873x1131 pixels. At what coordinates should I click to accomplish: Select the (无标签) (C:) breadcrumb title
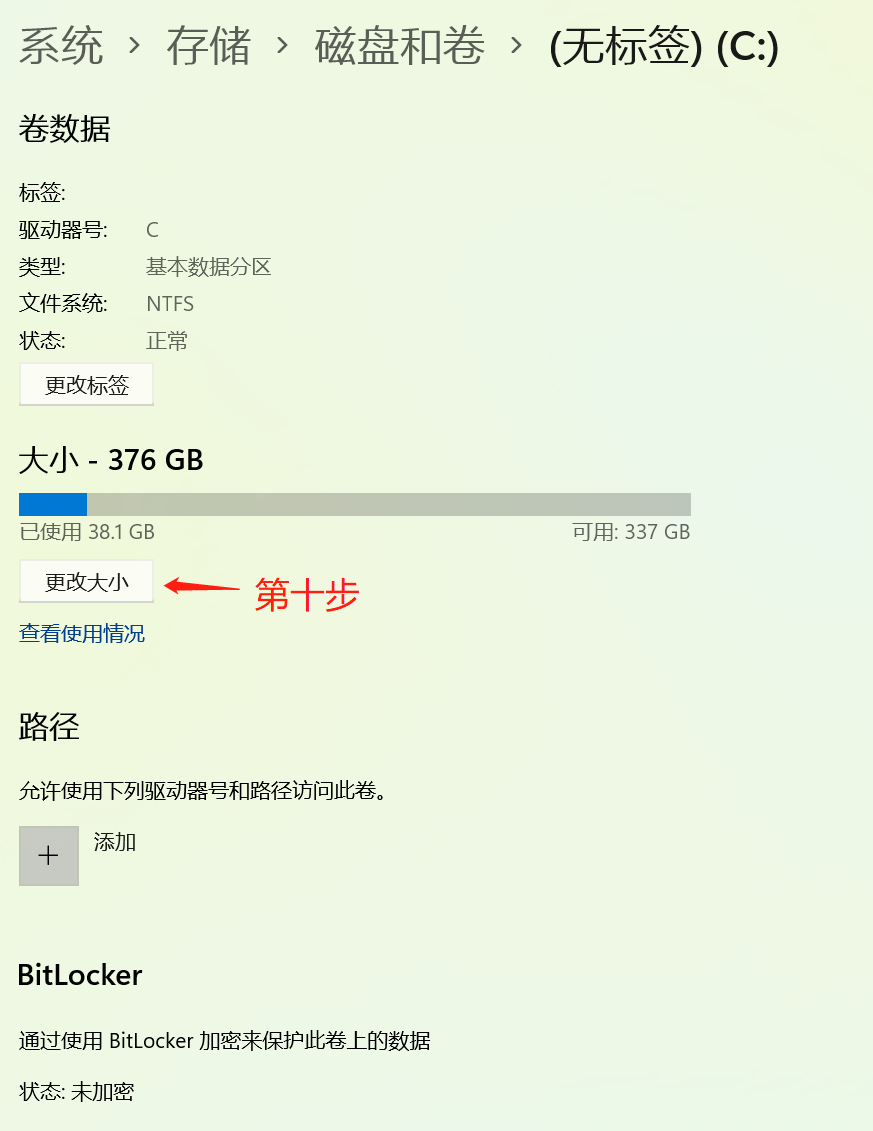point(664,46)
